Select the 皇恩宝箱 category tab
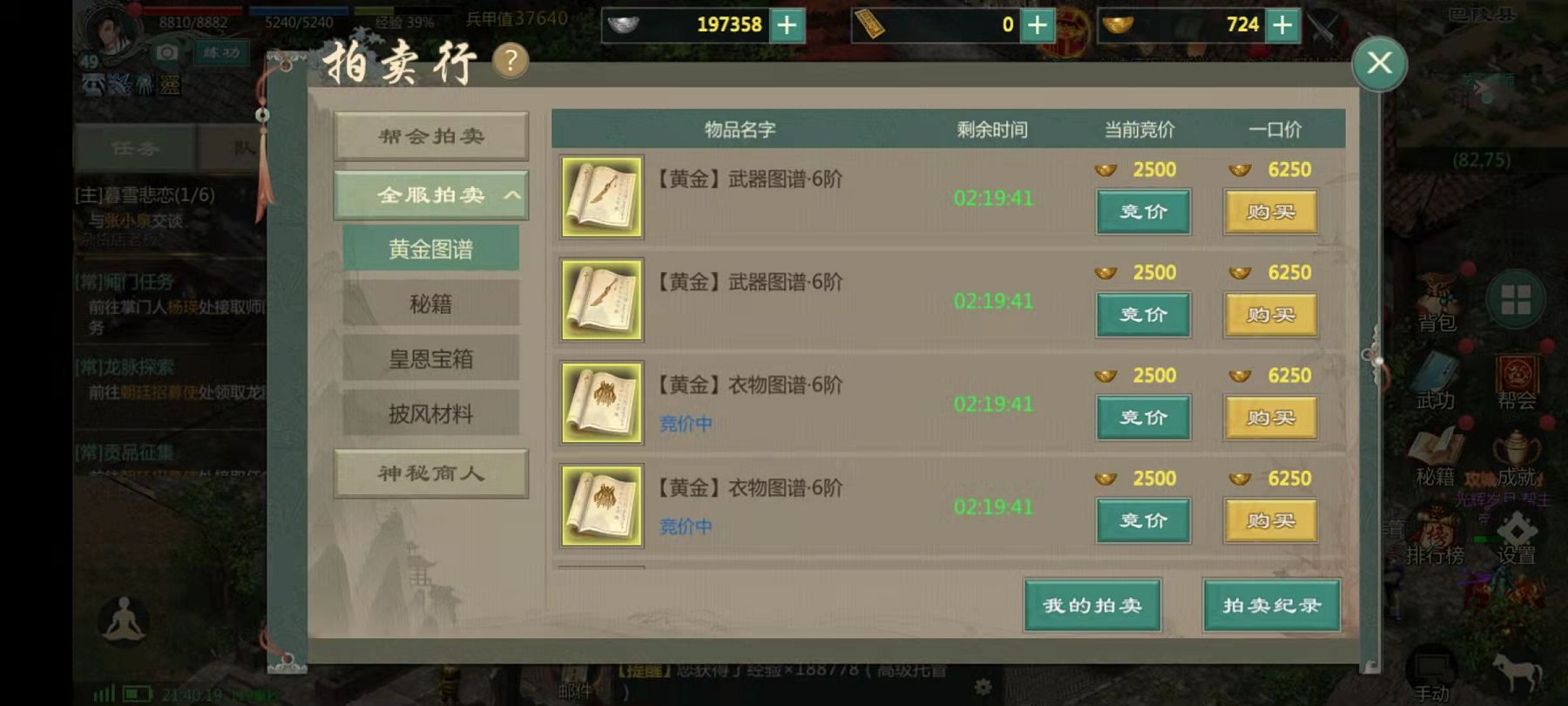 pyautogui.click(x=431, y=358)
